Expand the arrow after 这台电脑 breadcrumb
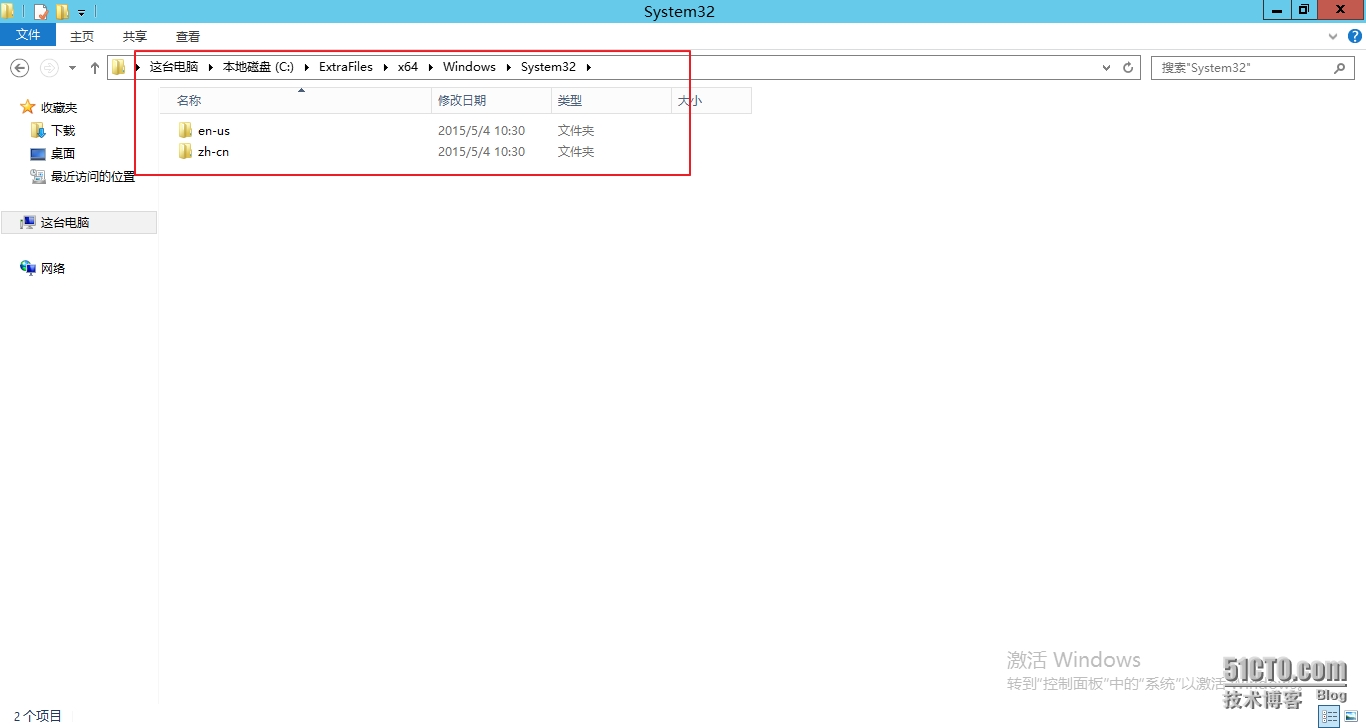 (211, 67)
